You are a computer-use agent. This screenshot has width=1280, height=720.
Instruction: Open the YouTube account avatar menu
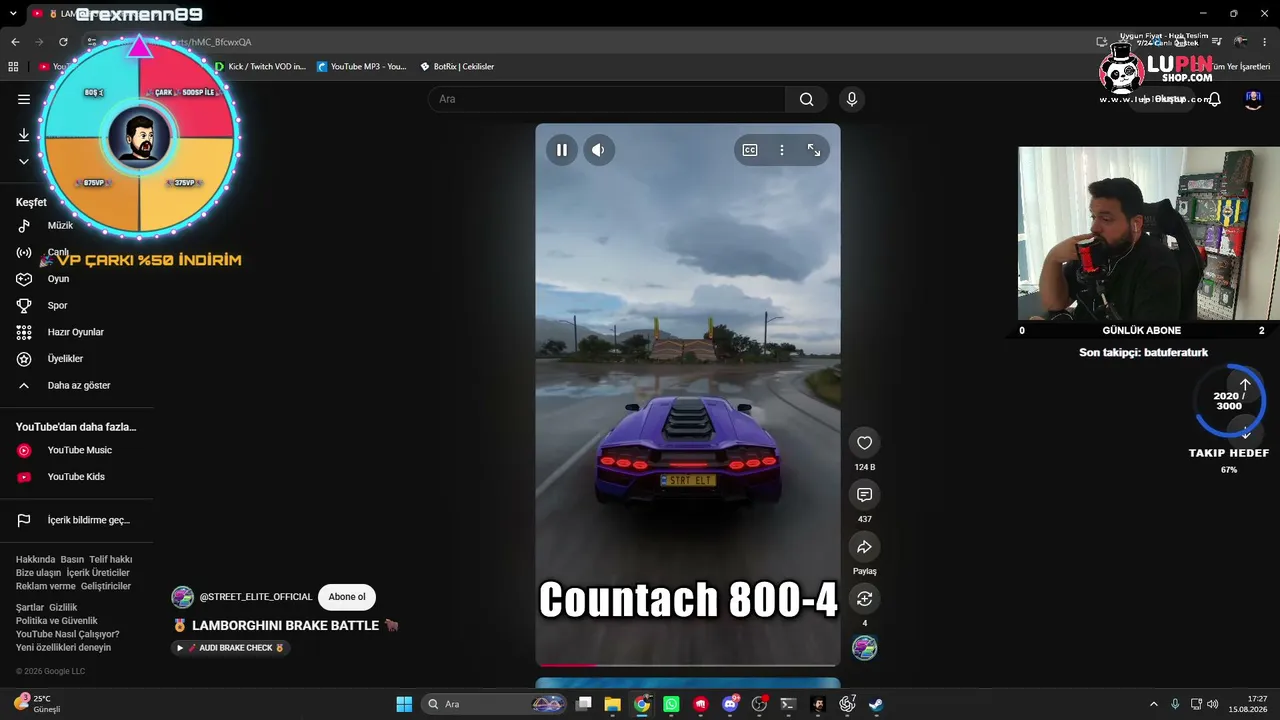(1253, 99)
